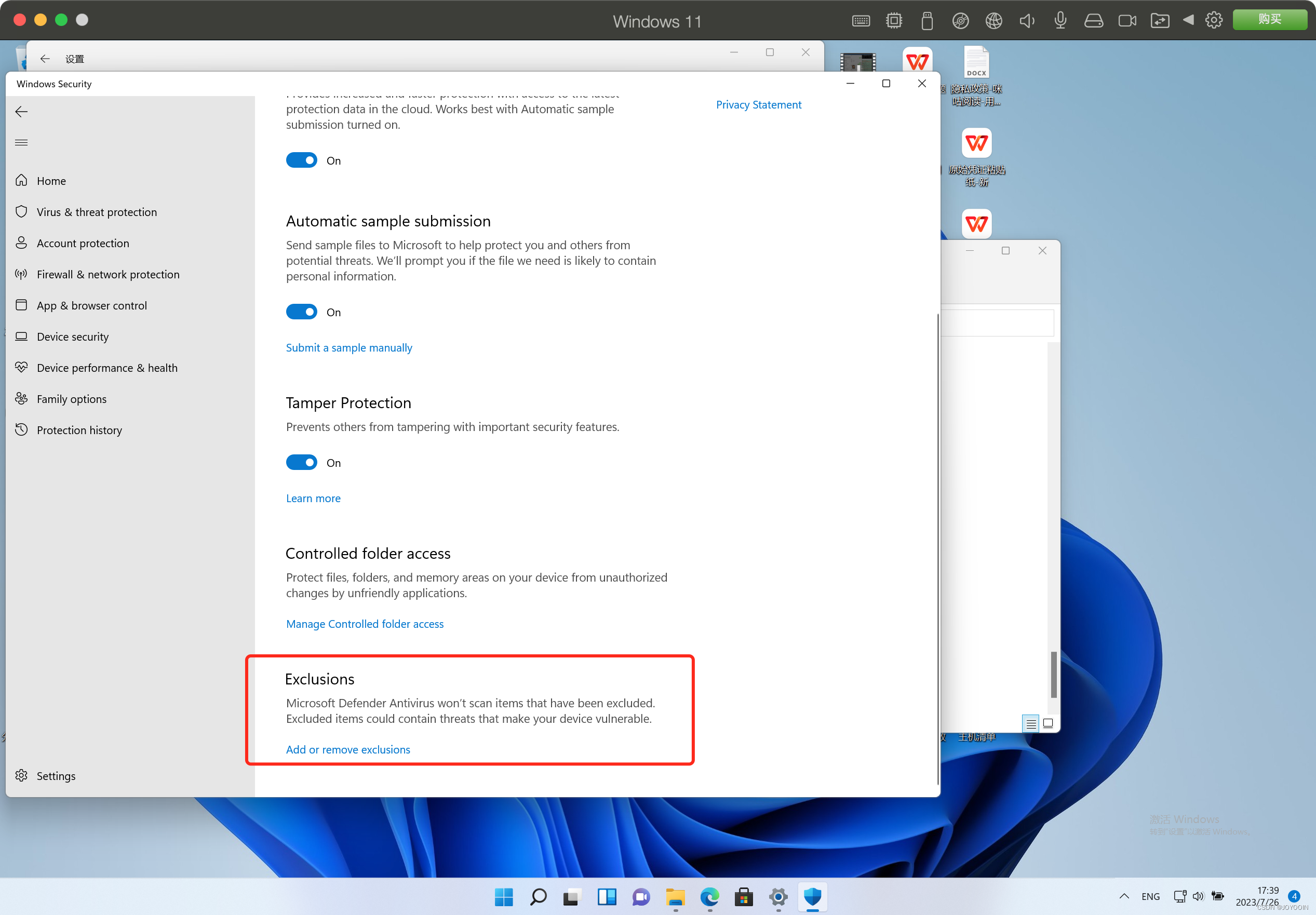Open Chat app on the taskbar
Image resolution: width=1316 pixels, height=915 pixels.
pos(641,897)
